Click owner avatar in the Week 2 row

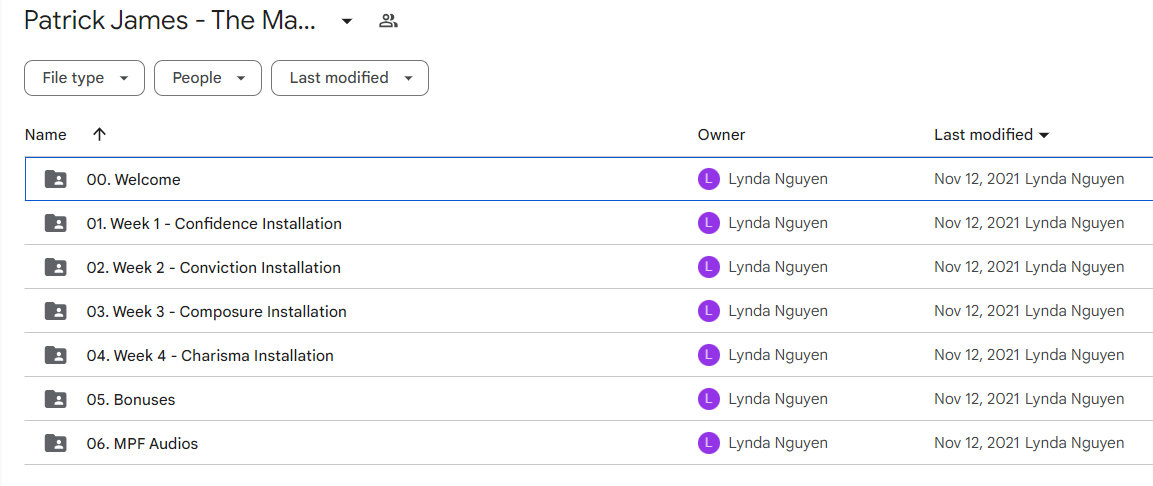pyautogui.click(x=708, y=267)
